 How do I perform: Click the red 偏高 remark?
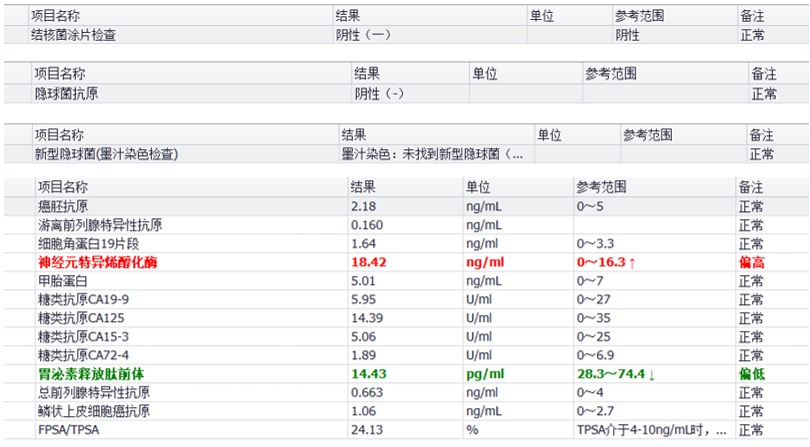pos(752,263)
